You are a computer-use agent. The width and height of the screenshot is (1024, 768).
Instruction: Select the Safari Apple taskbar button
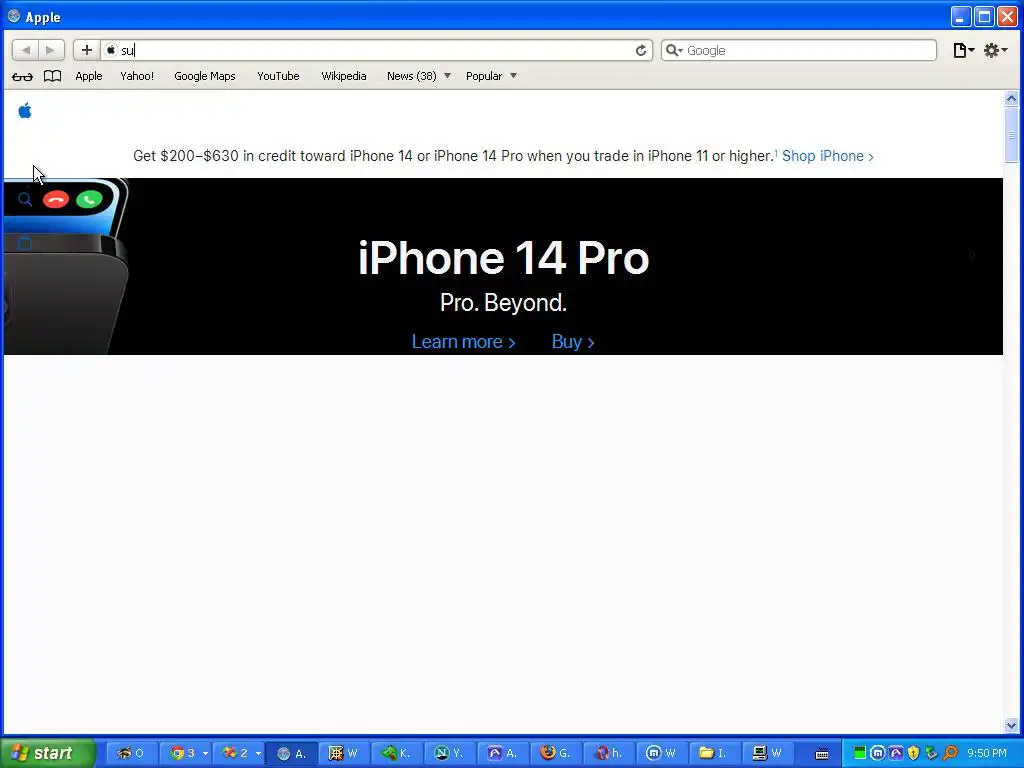coord(292,753)
